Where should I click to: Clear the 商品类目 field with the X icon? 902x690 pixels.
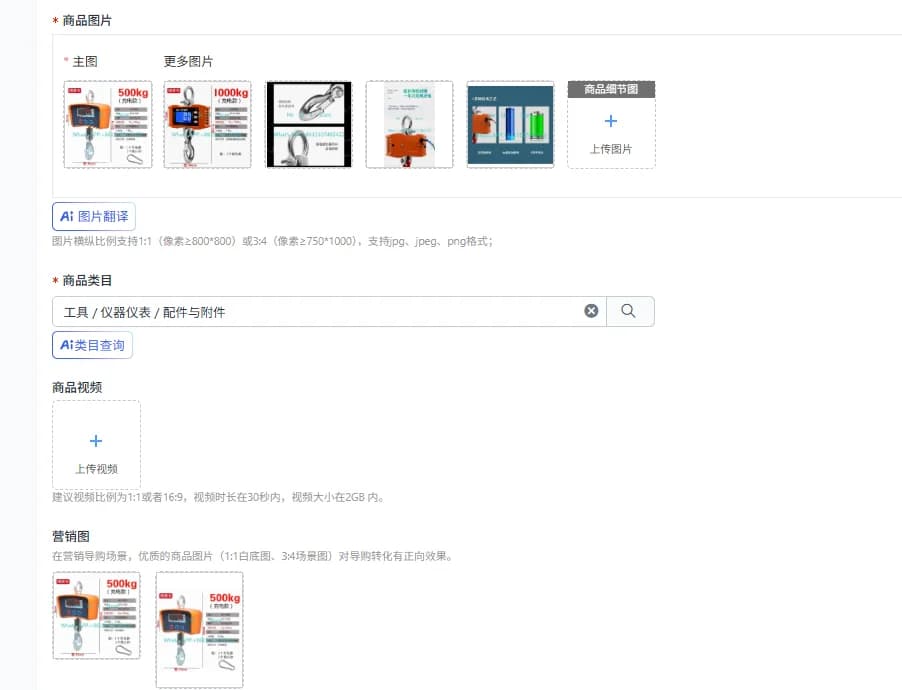(x=591, y=311)
